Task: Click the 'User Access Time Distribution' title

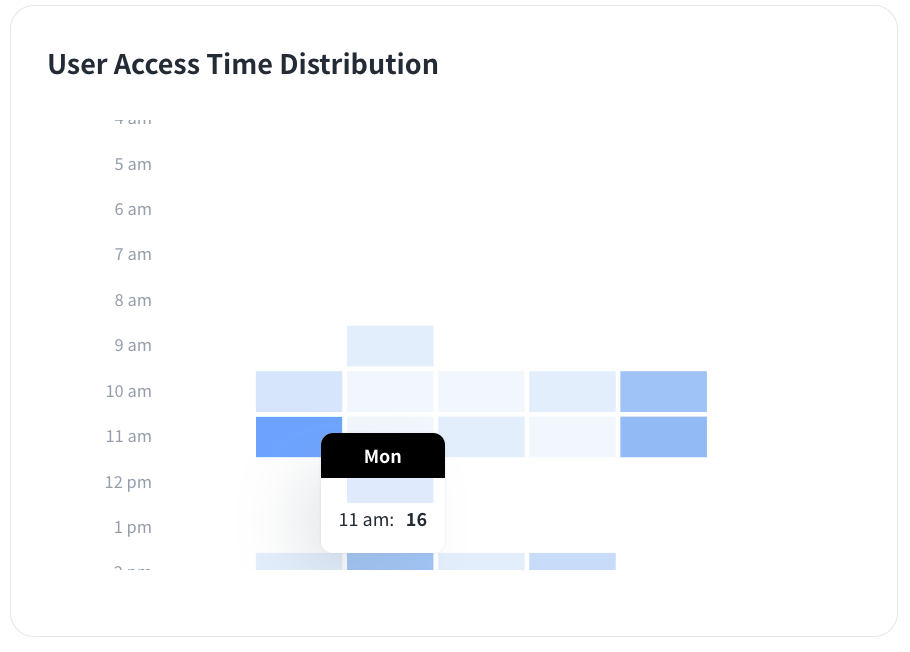Action: tap(243, 64)
